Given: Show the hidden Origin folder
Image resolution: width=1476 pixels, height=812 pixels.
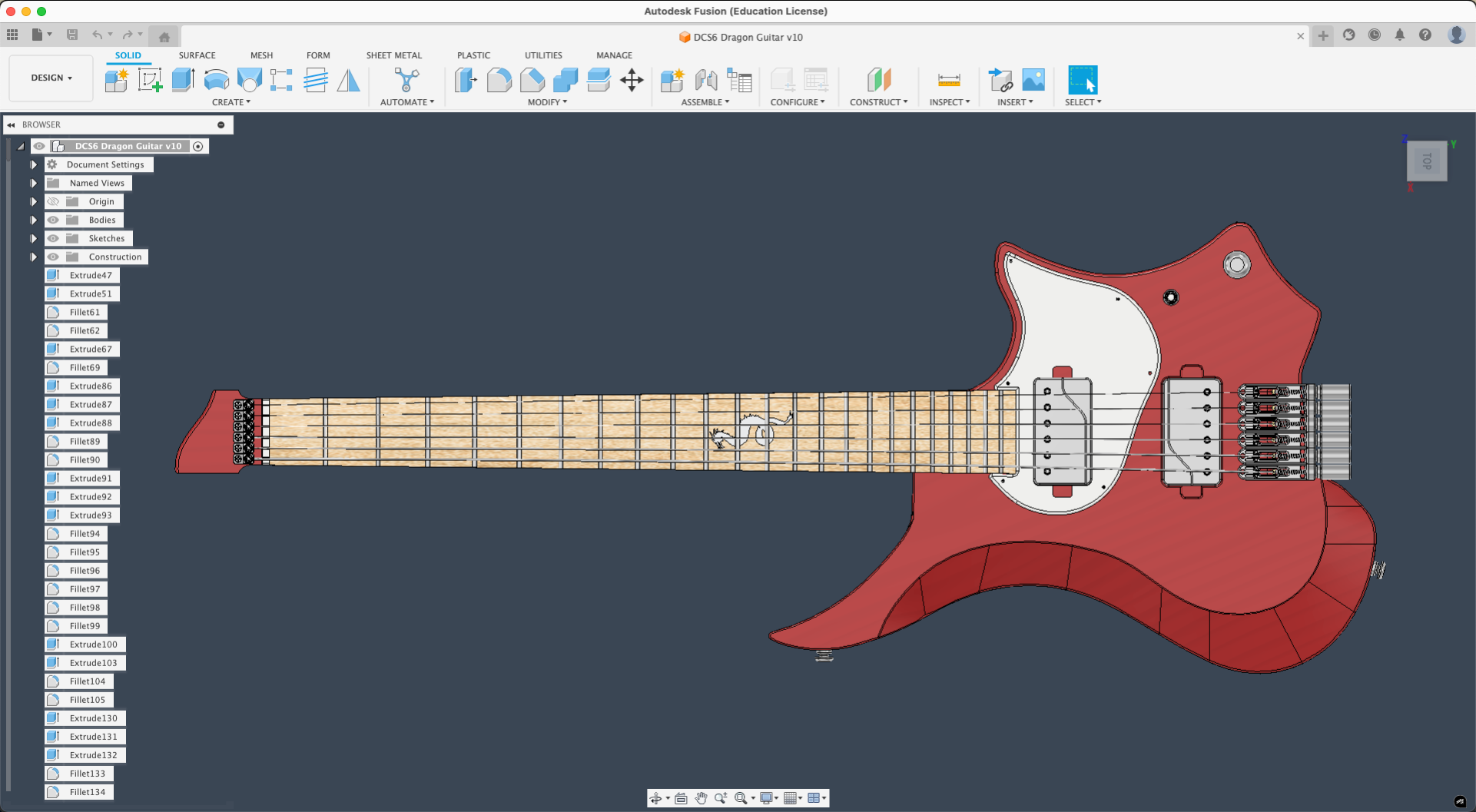Looking at the screenshot, I should pyautogui.click(x=53, y=201).
